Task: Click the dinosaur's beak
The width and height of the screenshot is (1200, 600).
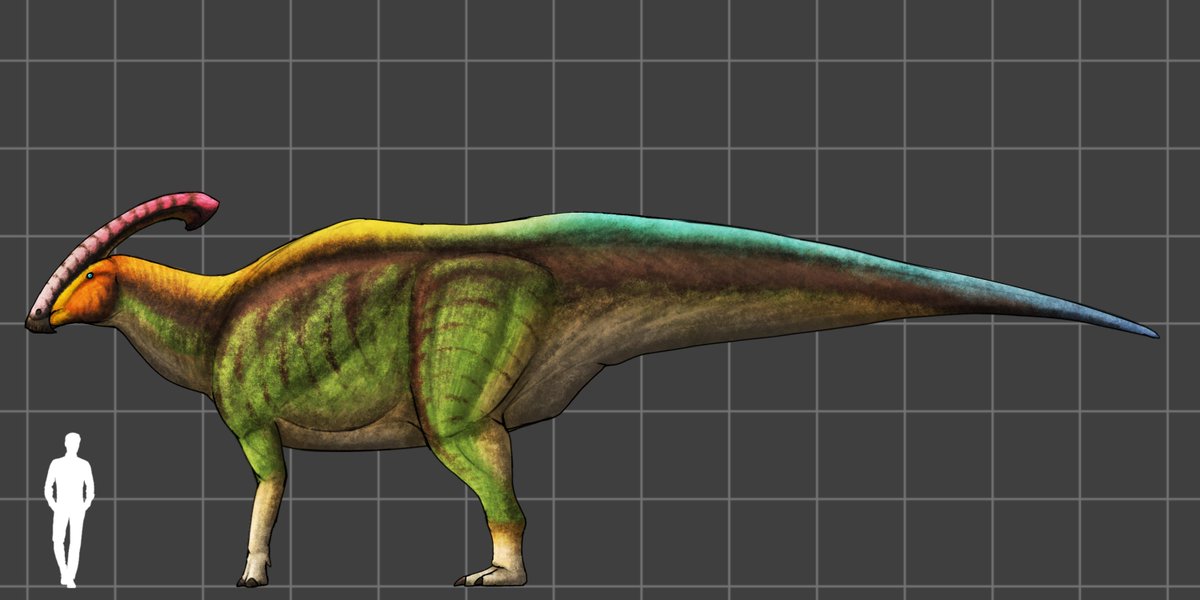Action: point(40,325)
